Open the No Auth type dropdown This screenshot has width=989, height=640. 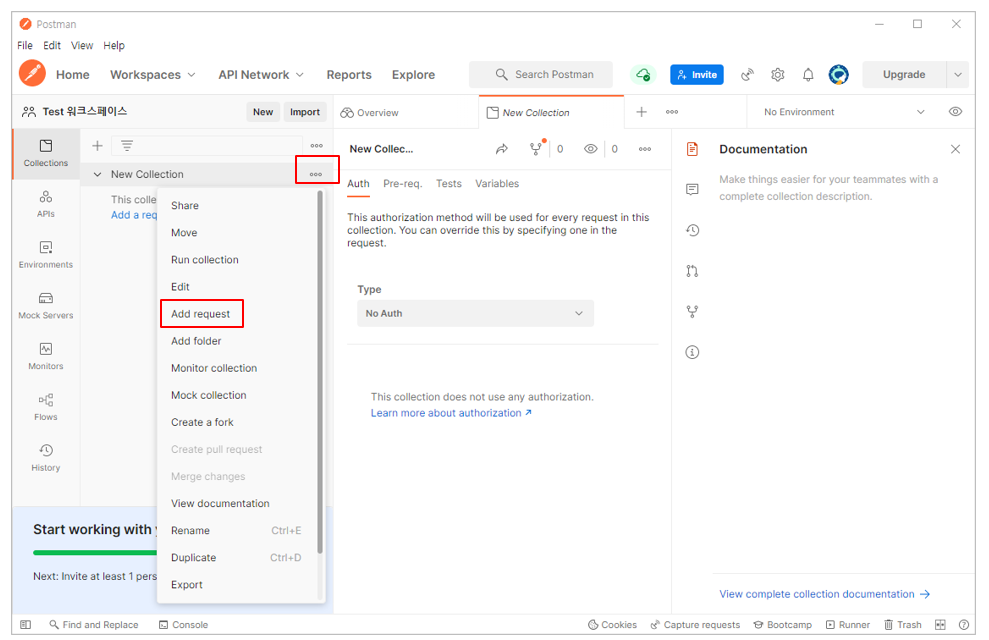tap(475, 313)
